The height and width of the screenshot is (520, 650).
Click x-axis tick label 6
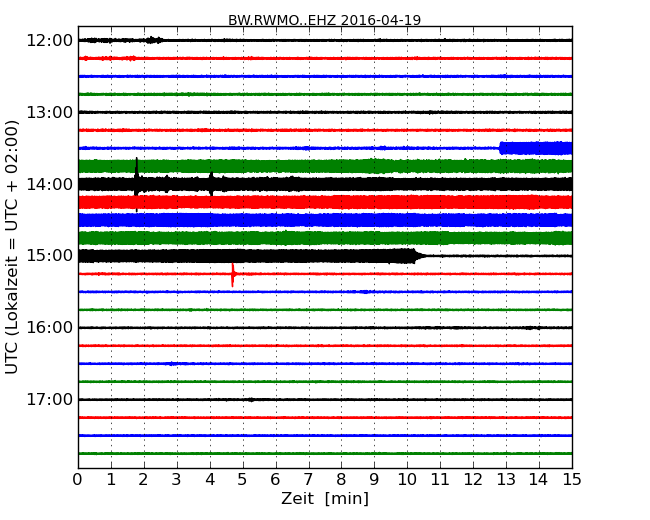[x=276, y=480]
